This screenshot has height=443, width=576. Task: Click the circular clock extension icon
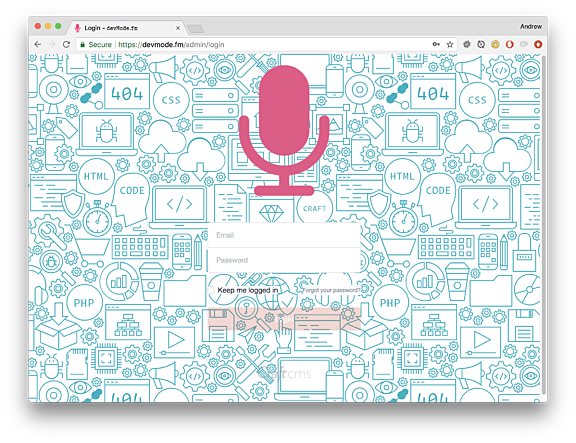tap(481, 44)
